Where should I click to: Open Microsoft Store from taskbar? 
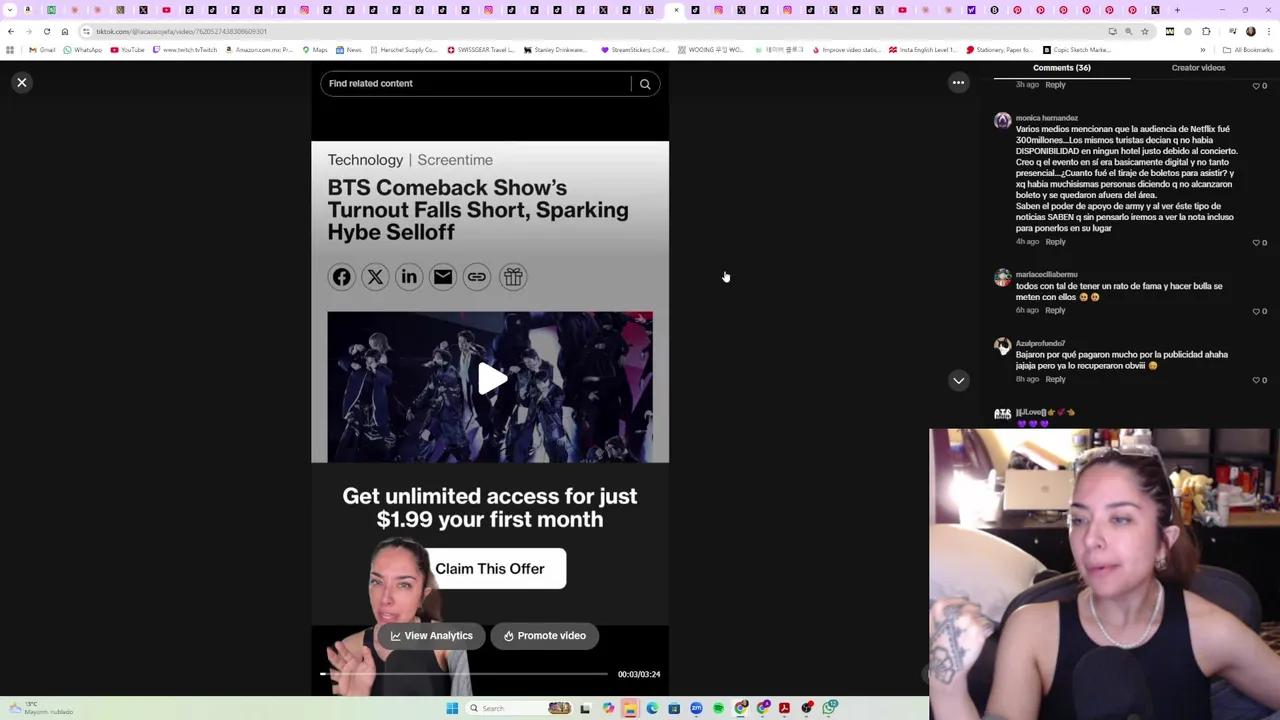(674, 708)
